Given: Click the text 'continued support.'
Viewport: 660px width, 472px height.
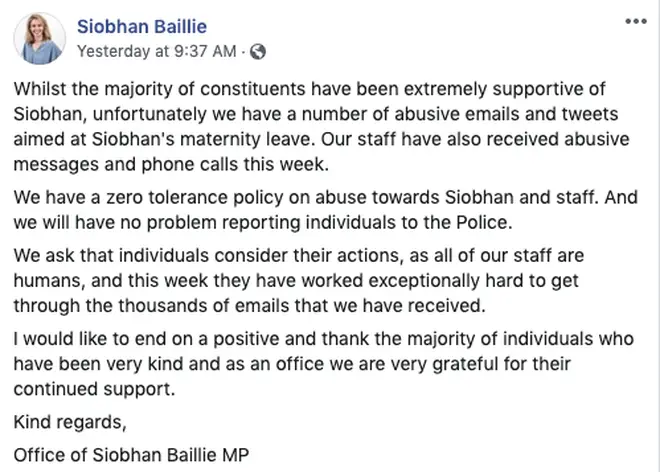Looking at the screenshot, I should (x=94, y=389).
